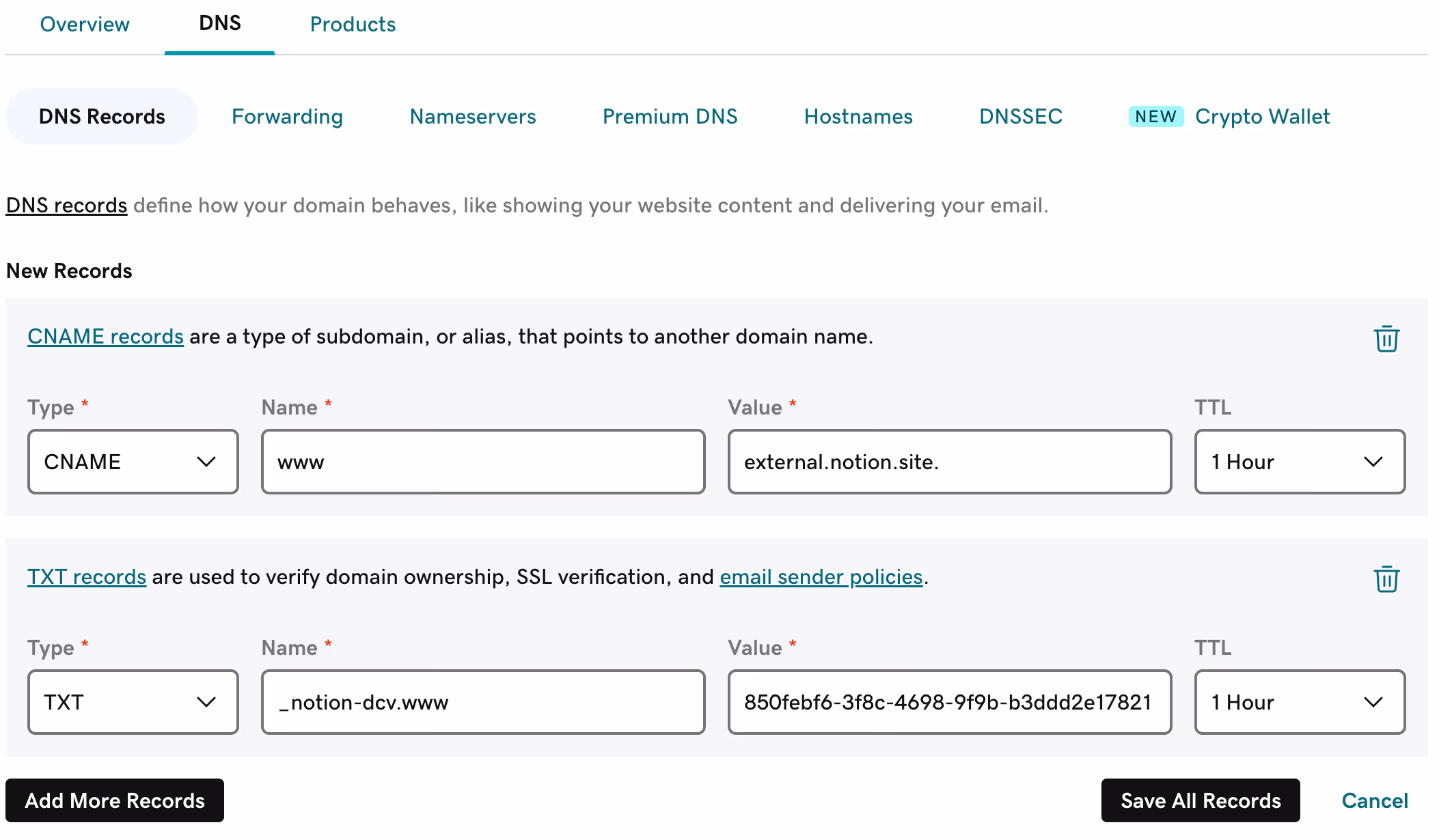Switch to the Overview tab
Screen dimensions: 1439x840
click(85, 25)
